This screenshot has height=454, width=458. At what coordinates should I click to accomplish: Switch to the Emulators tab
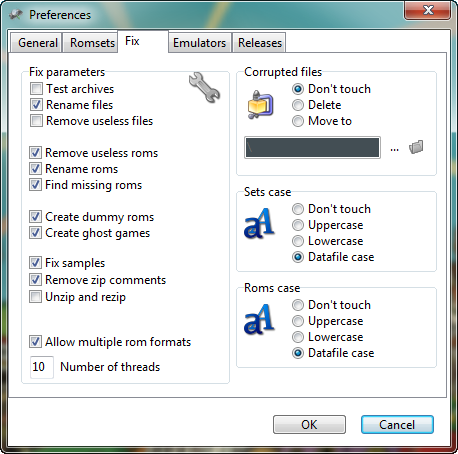[x=200, y=43]
